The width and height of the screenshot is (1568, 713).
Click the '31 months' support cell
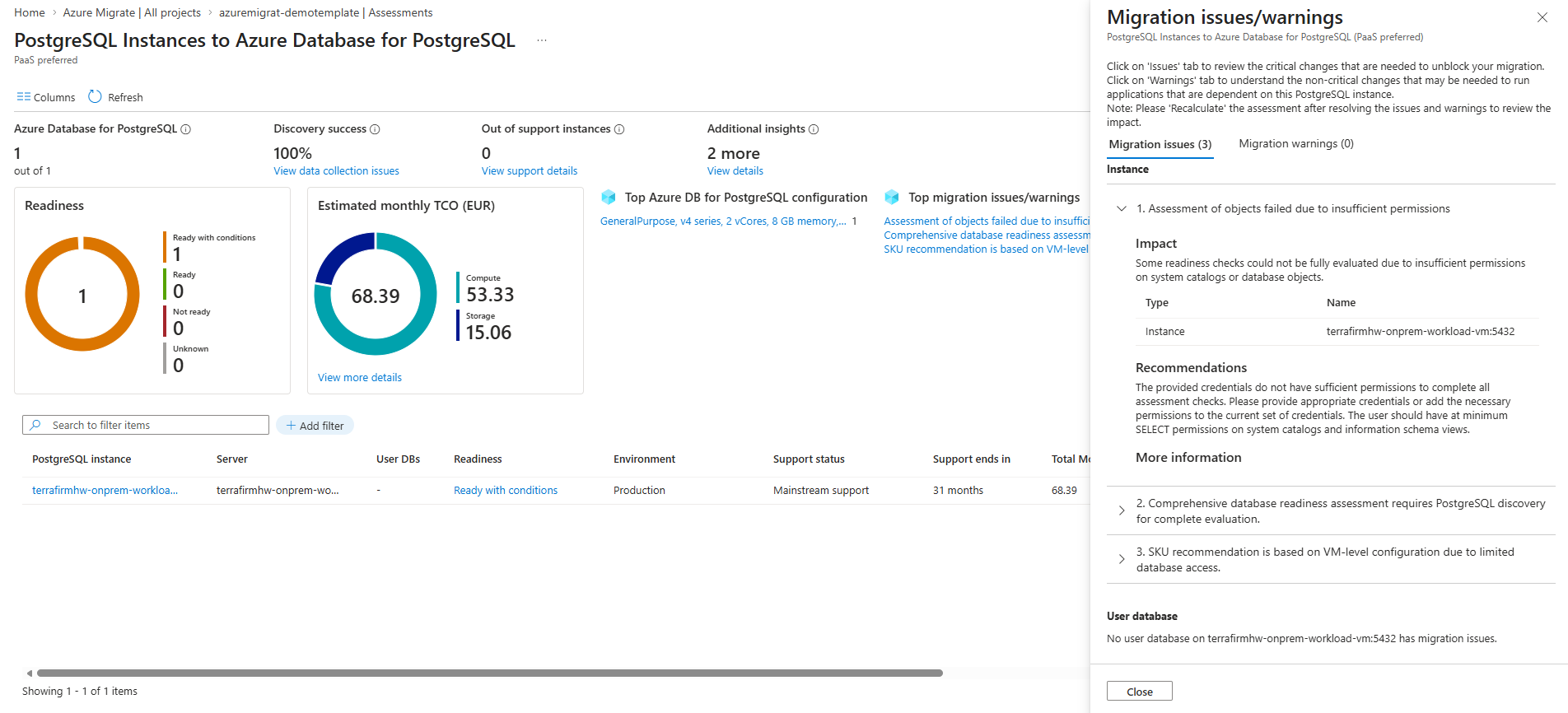pyautogui.click(x=958, y=491)
